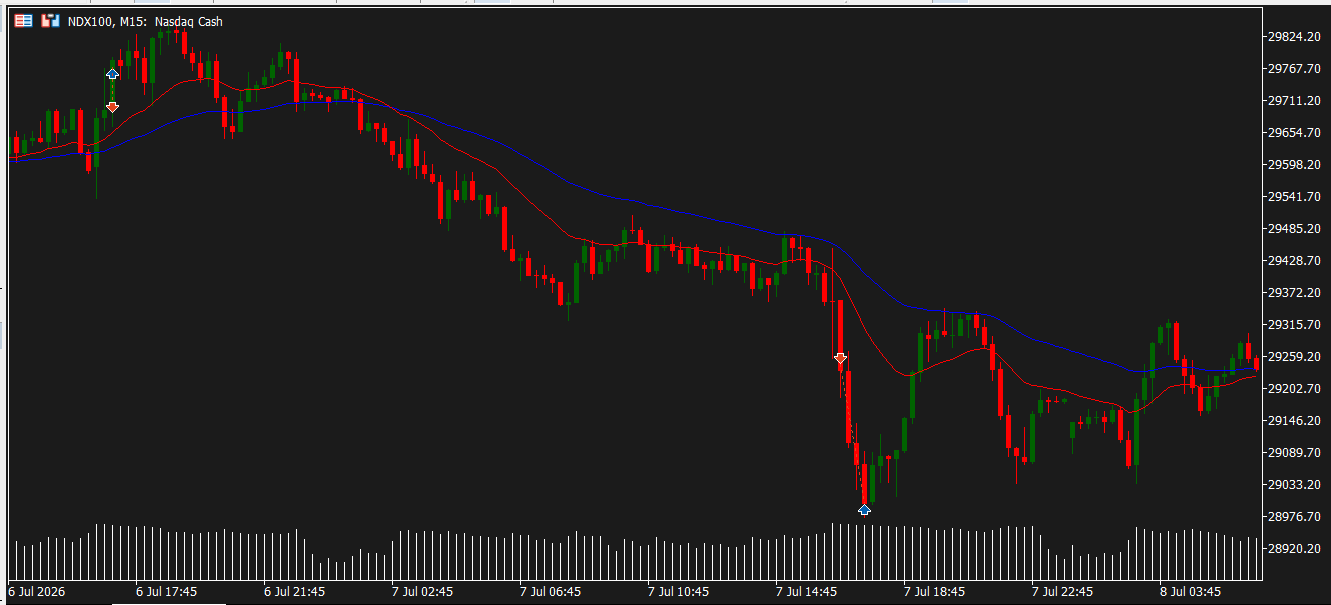Image resolution: width=1331 pixels, height=605 pixels.
Task: Click the 29541.70 price label
Action: click(x=1294, y=197)
